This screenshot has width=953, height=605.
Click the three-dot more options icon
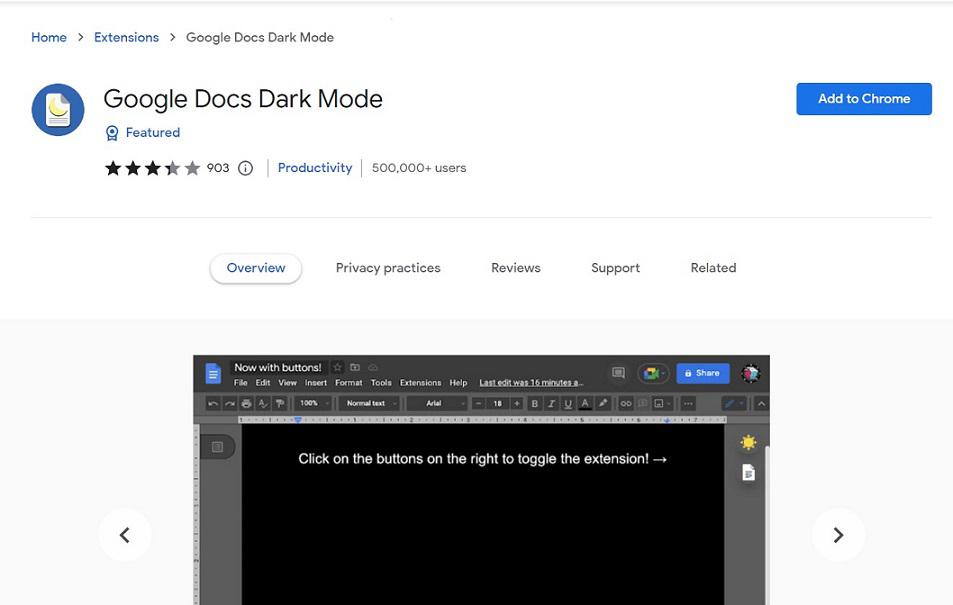pyautogui.click(x=688, y=403)
